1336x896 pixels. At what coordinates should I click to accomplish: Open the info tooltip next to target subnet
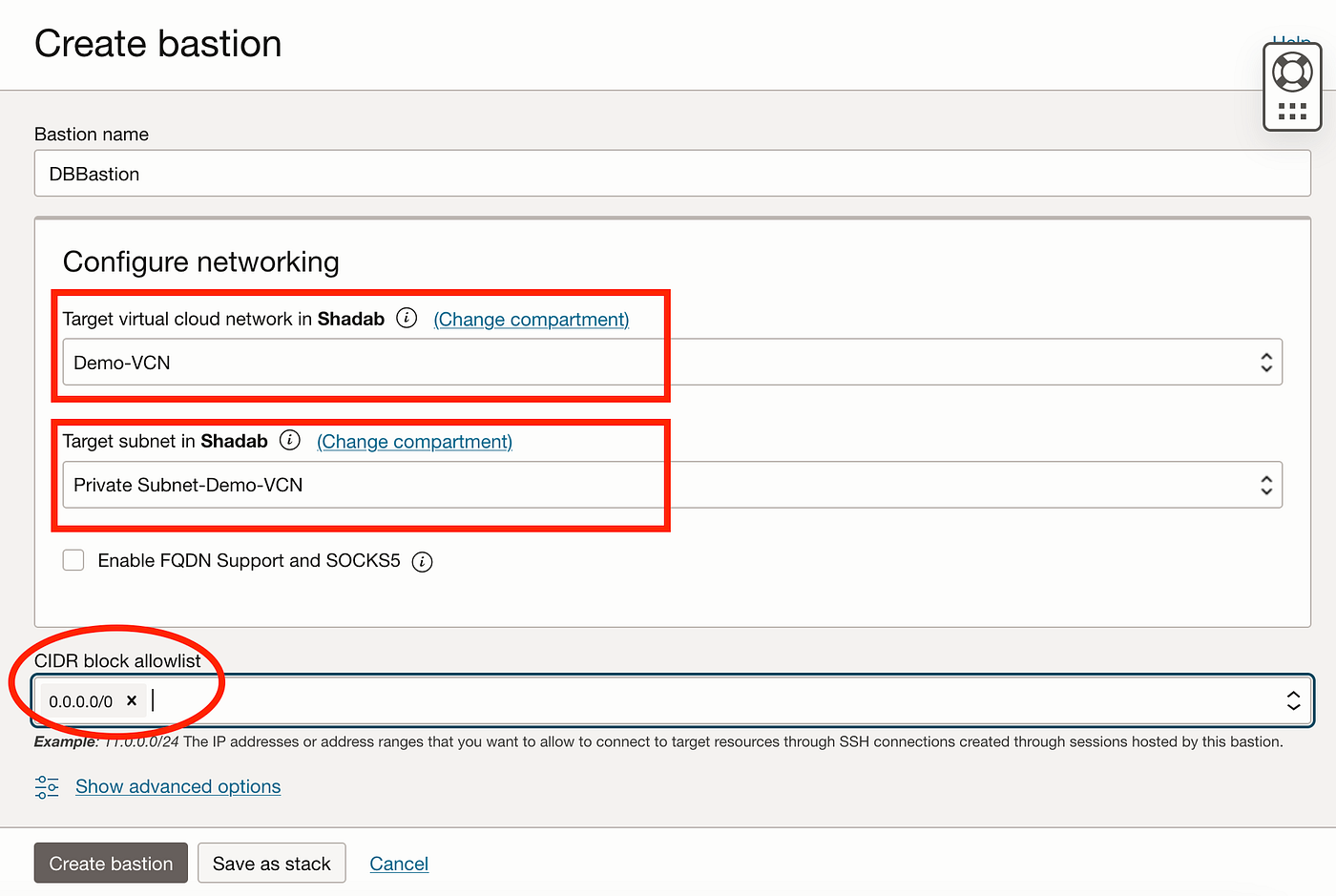click(x=289, y=440)
